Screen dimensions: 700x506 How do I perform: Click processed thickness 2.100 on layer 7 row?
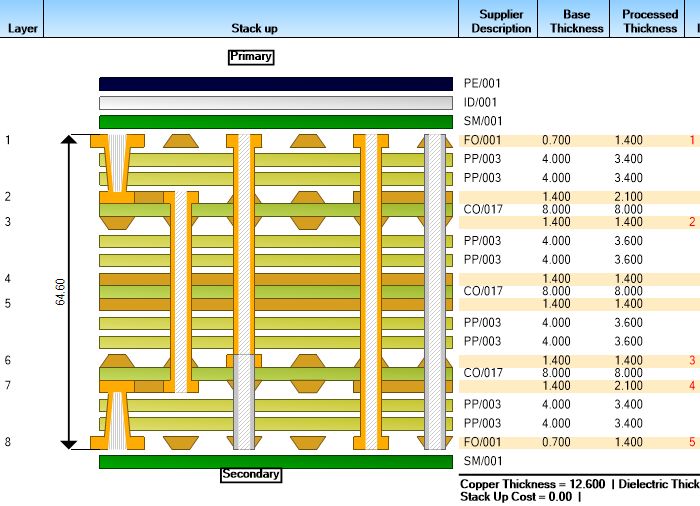coord(629,386)
